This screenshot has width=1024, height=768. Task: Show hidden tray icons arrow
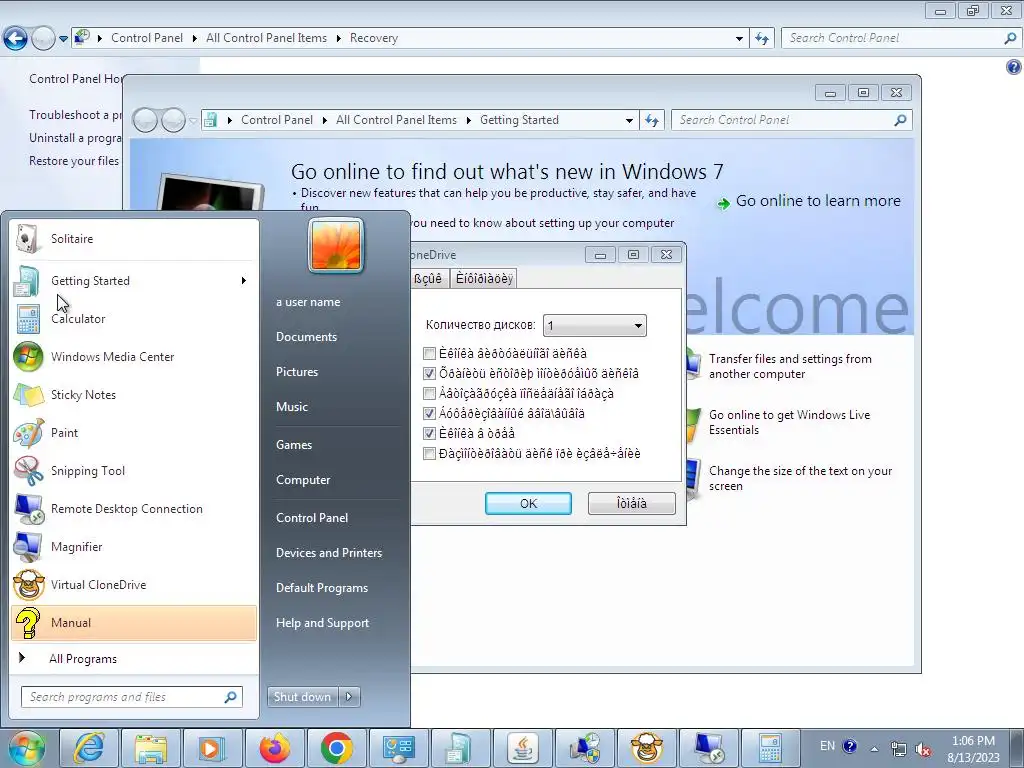pos(874,749)
